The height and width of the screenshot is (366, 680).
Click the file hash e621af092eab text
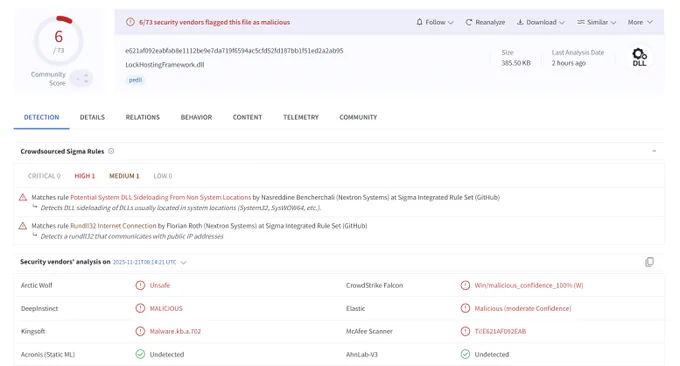pos(234,51)
